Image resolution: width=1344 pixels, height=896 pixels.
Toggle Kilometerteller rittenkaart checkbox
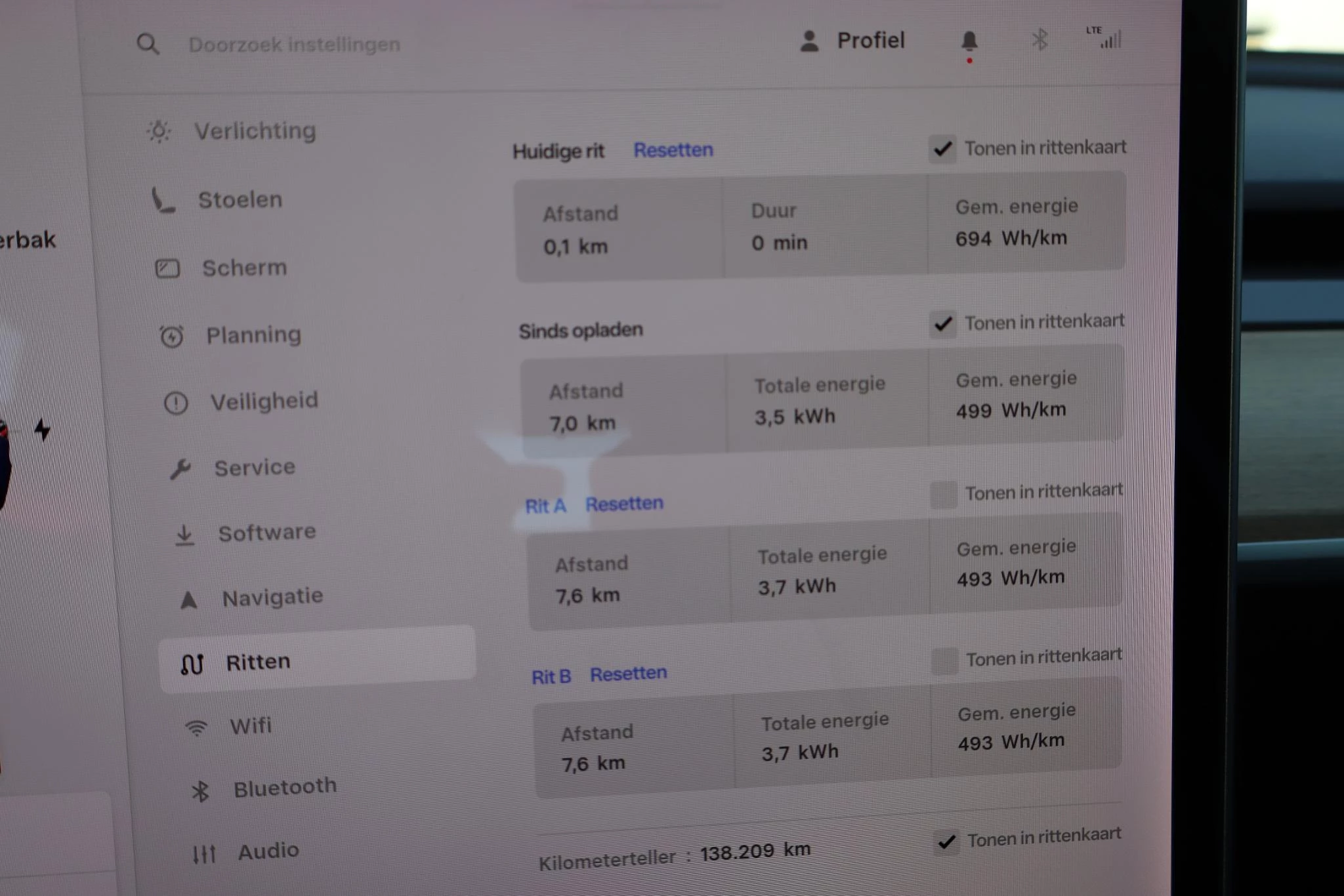946,841
